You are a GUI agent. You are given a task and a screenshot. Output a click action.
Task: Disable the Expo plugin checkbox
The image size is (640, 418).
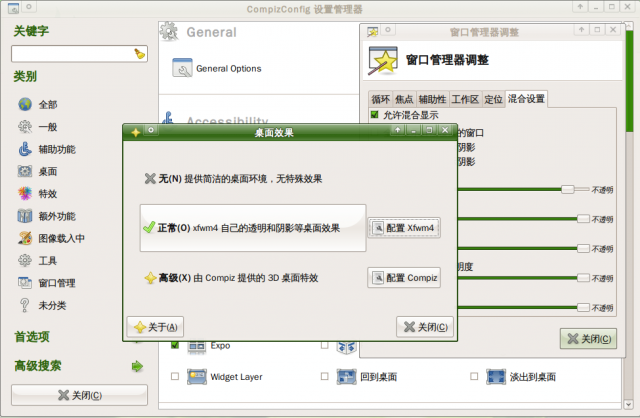(x=175, y=345)
